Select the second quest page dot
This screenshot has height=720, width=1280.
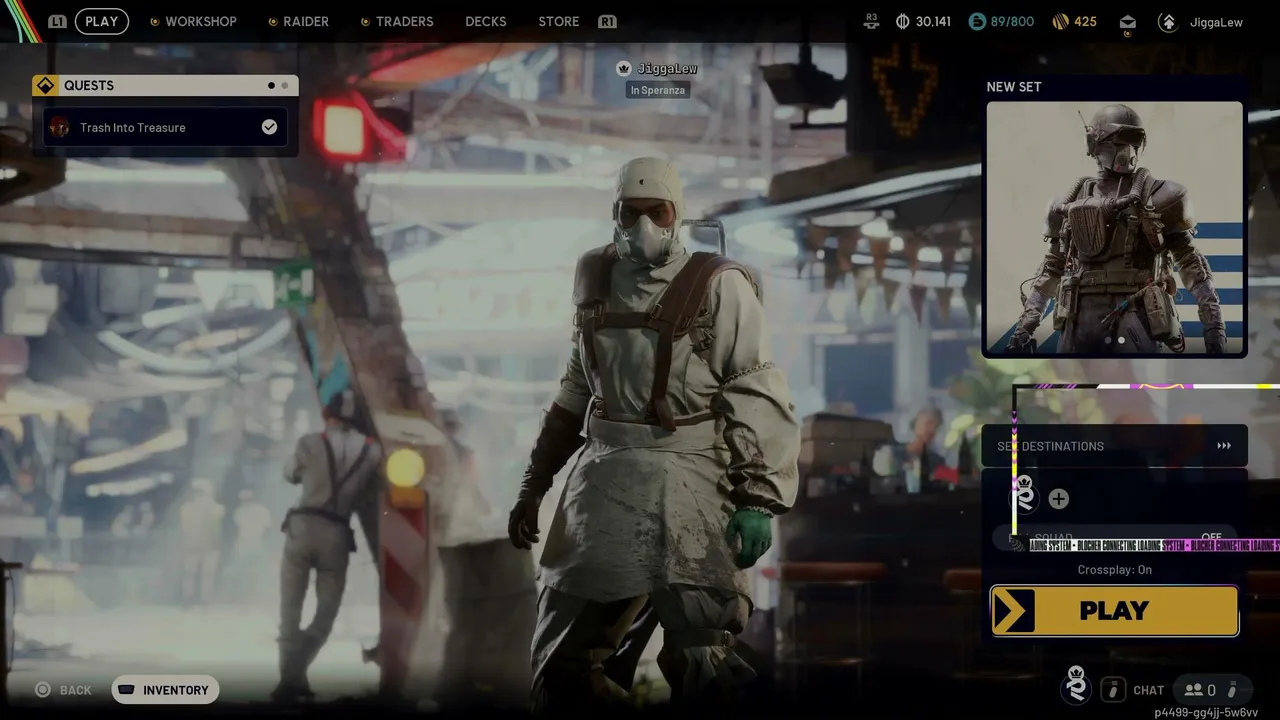tap(285, 86)
